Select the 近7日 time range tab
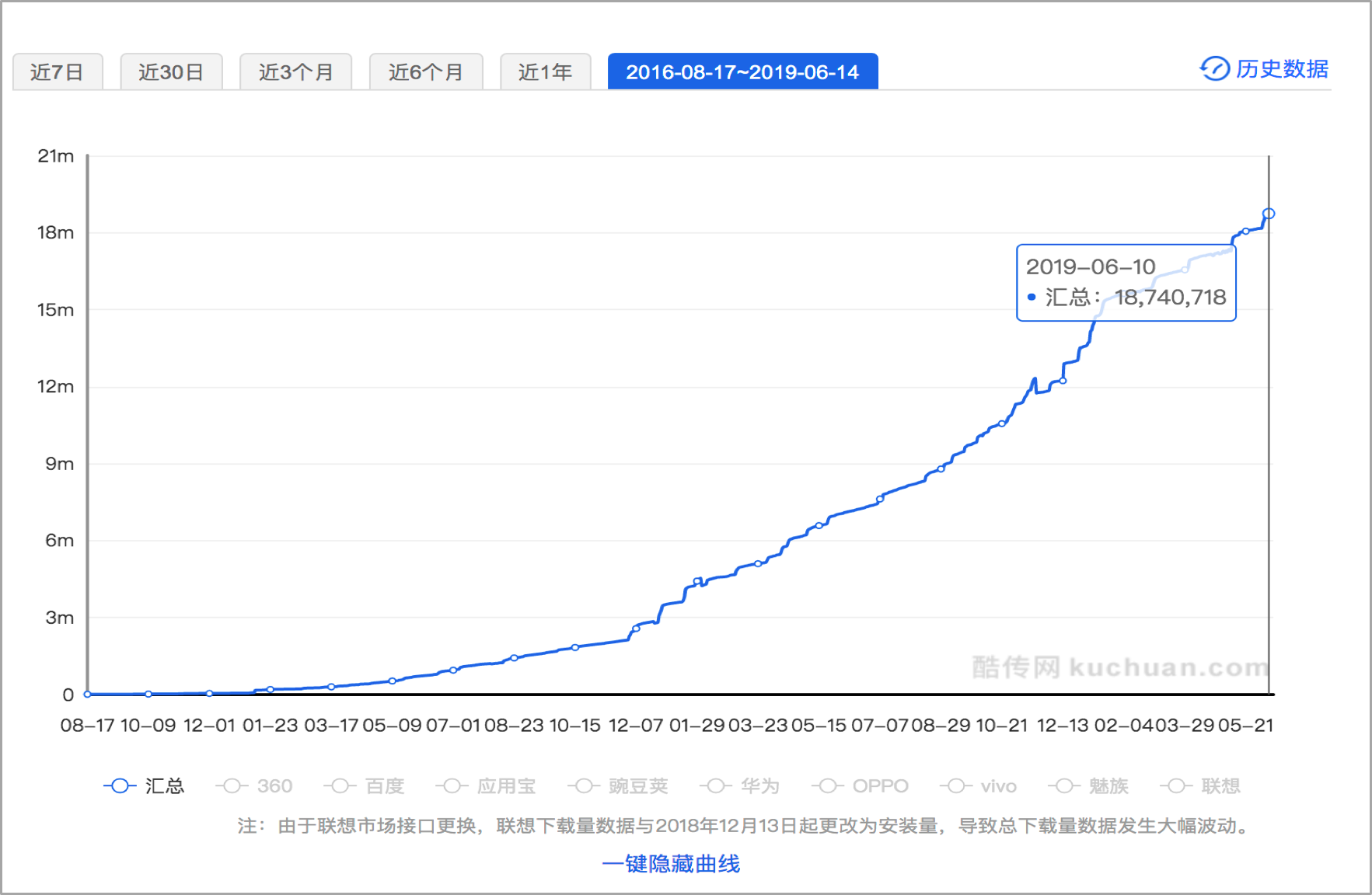The height and width of the screenshot is (895, 1372). [x=58, y=72]
